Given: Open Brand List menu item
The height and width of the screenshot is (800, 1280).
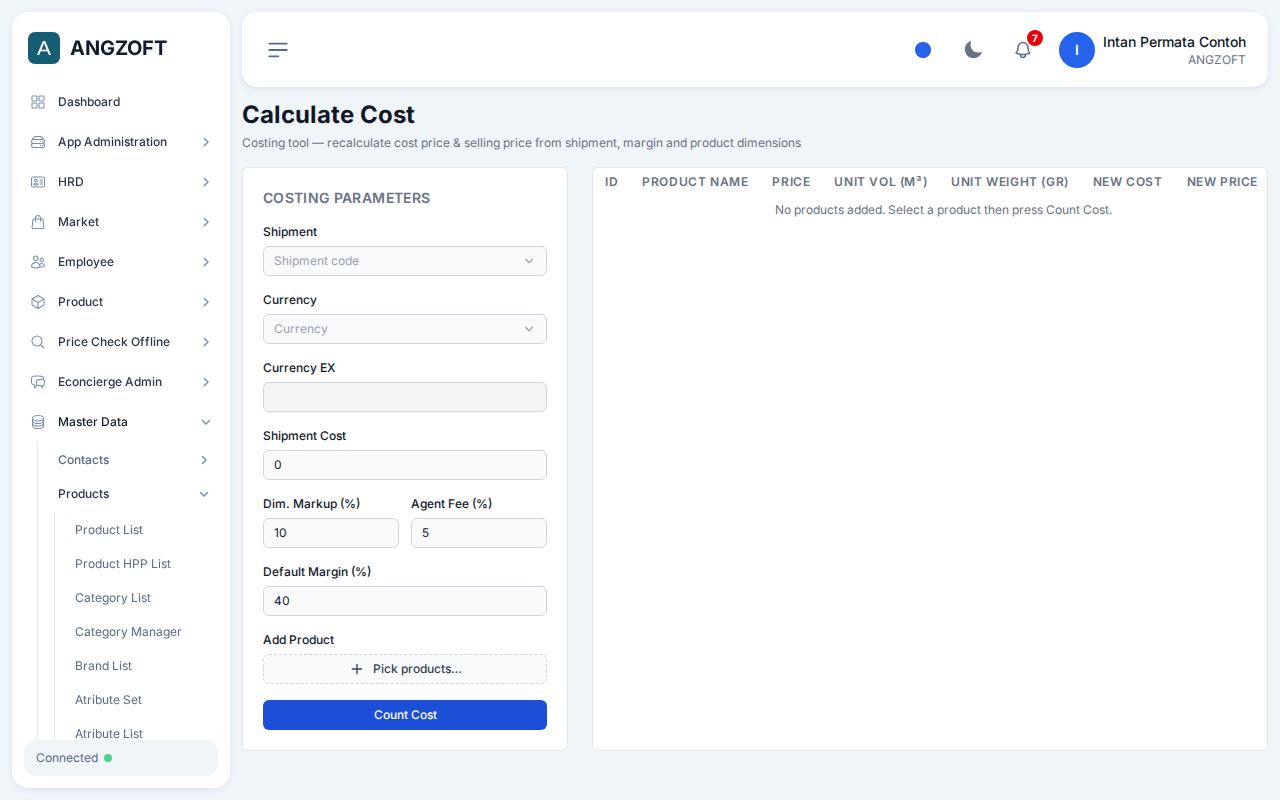Looking at the screenshot, I should click(x=103, y=666).
